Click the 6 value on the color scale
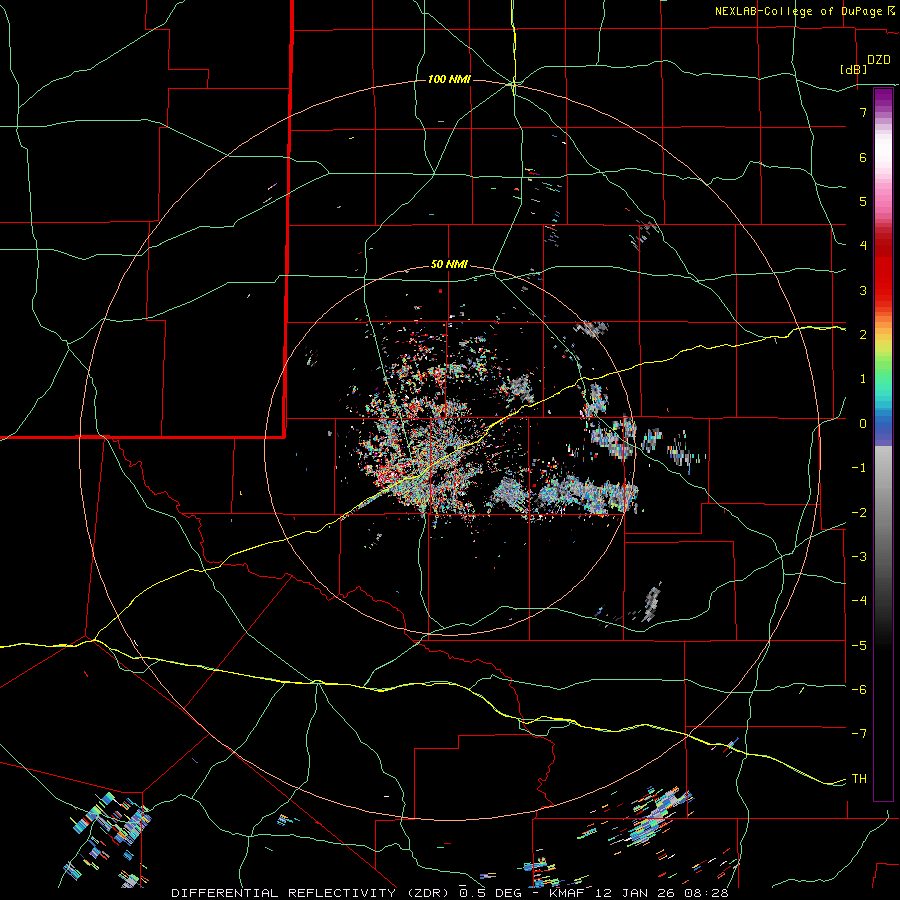This screenshot has height=900, width=900. [863, 157]
